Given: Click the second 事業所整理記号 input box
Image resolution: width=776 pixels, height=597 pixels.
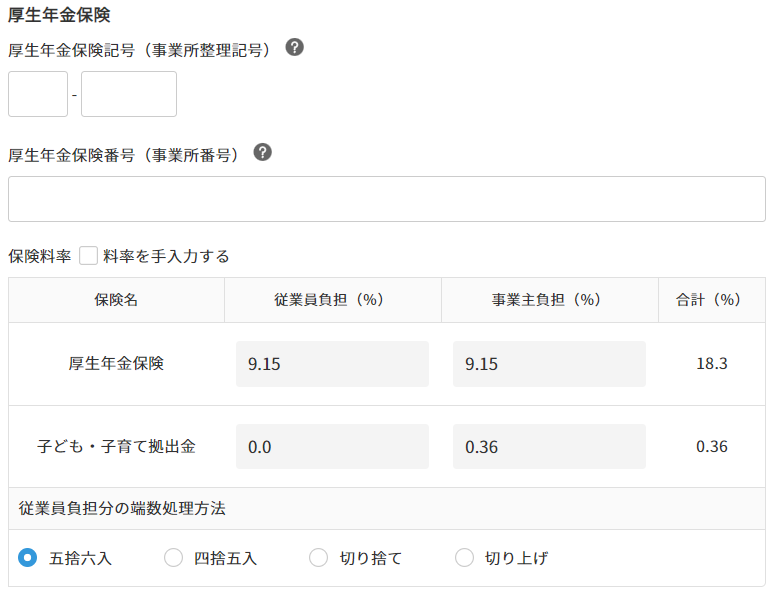Looking at the screenshot, I should coord(129,94).
